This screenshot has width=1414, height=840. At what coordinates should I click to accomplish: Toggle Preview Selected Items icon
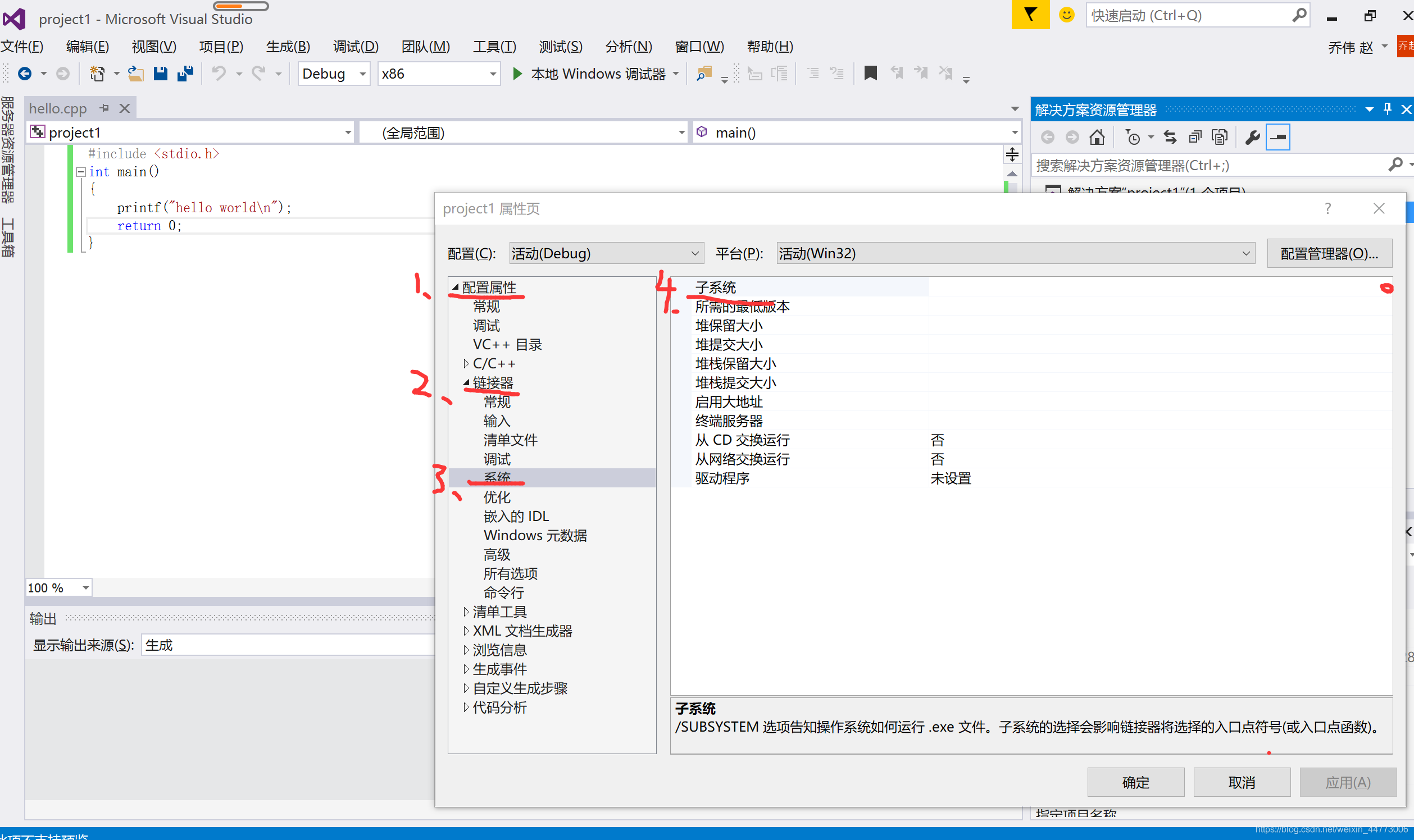1278,137
